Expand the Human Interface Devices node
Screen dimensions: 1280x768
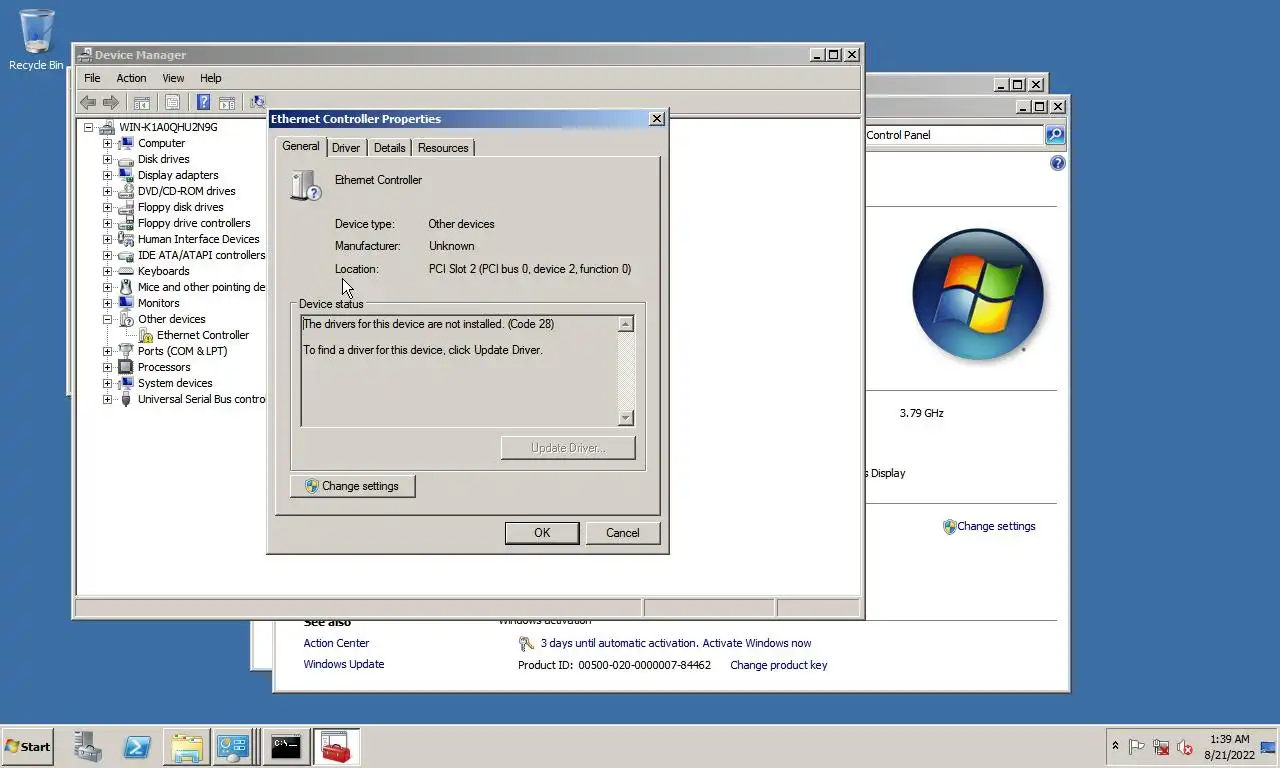(x=107, y=239)
